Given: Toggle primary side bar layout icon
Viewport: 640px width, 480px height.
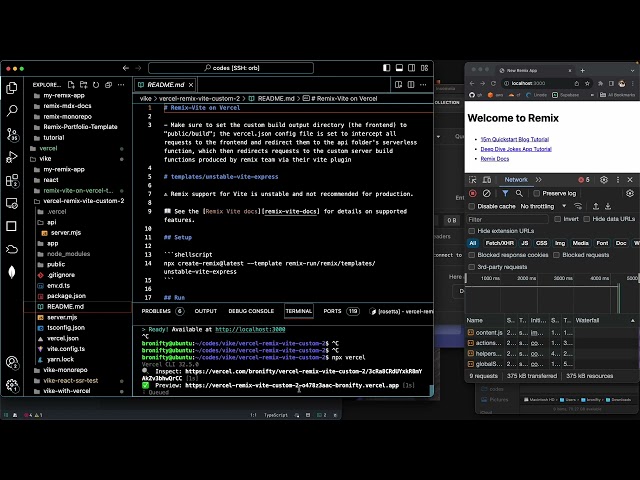Looking at the screenshot, I should click(387, 68).
